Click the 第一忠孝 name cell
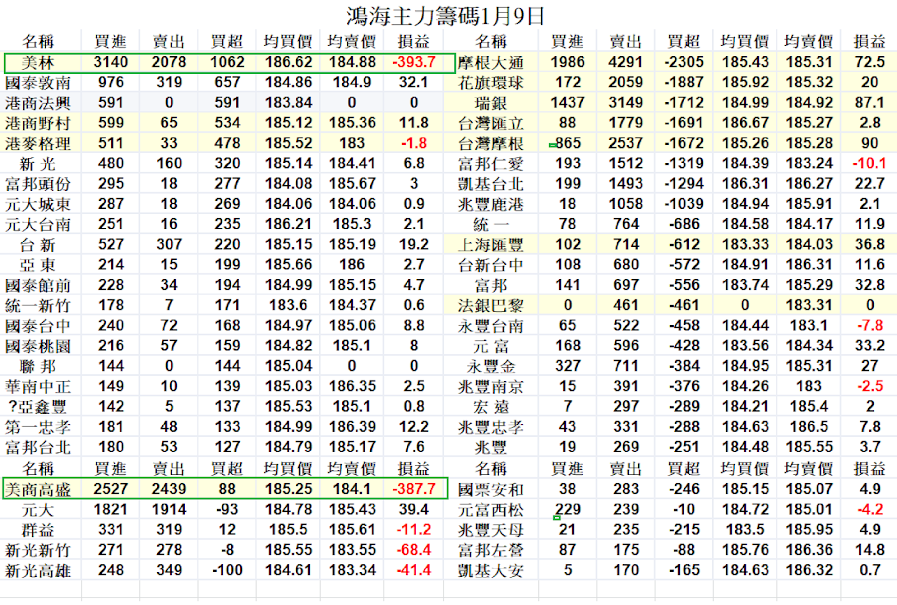Image resolution: width=897 pixels, height=605 pixels. click(38, 427)
